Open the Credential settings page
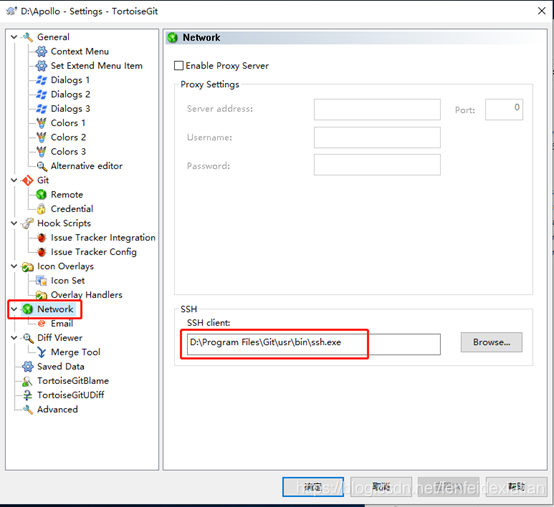The image size is (554, 507). click(72, 209)
